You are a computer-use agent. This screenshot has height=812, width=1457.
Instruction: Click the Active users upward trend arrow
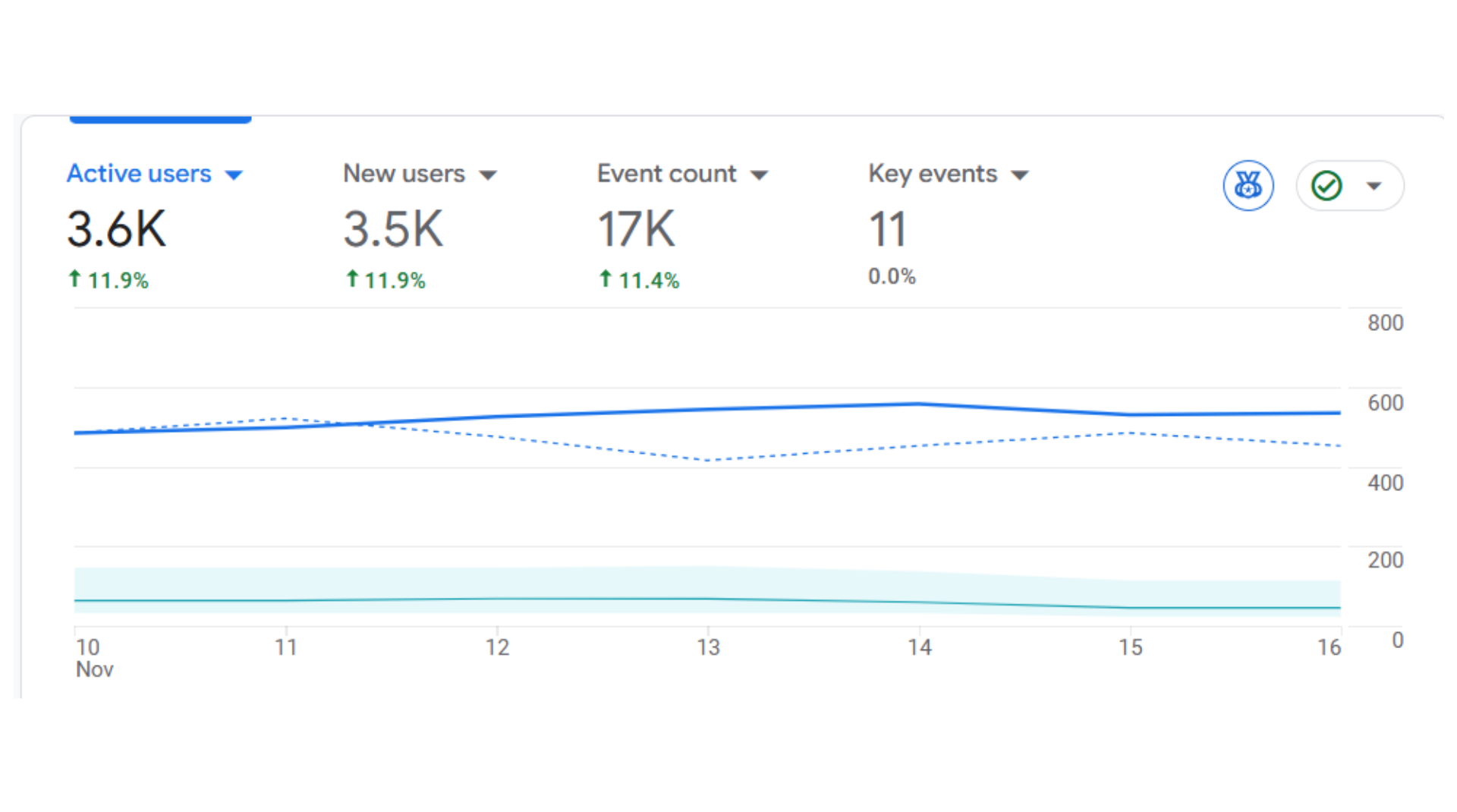[74, 279]
